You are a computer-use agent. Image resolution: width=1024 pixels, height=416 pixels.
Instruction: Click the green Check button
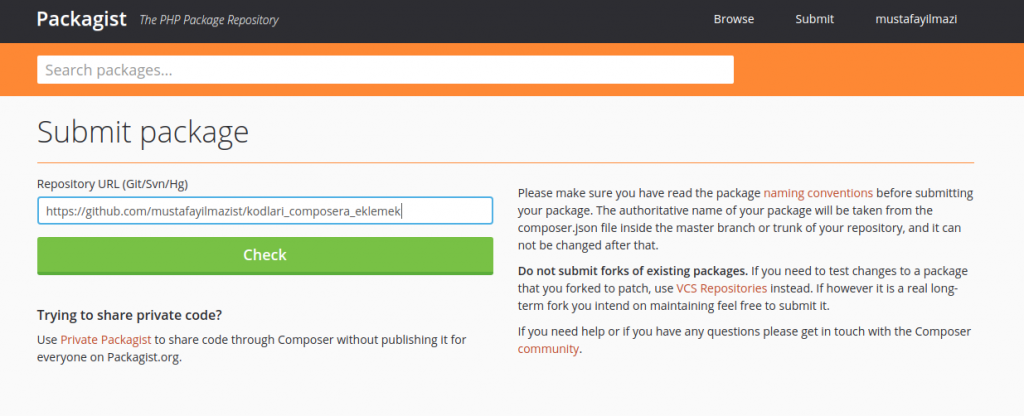[x=265, y=255]
